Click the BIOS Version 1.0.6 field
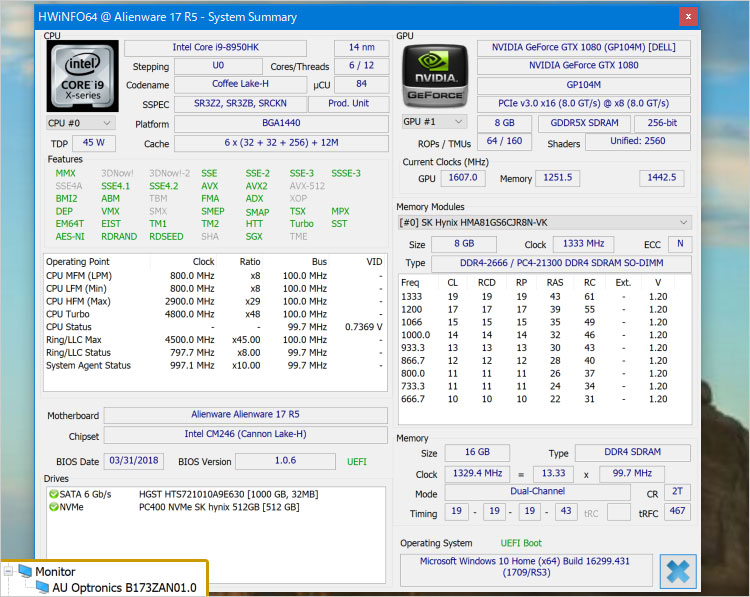750x597 pixels. click(x=285, y=461)
